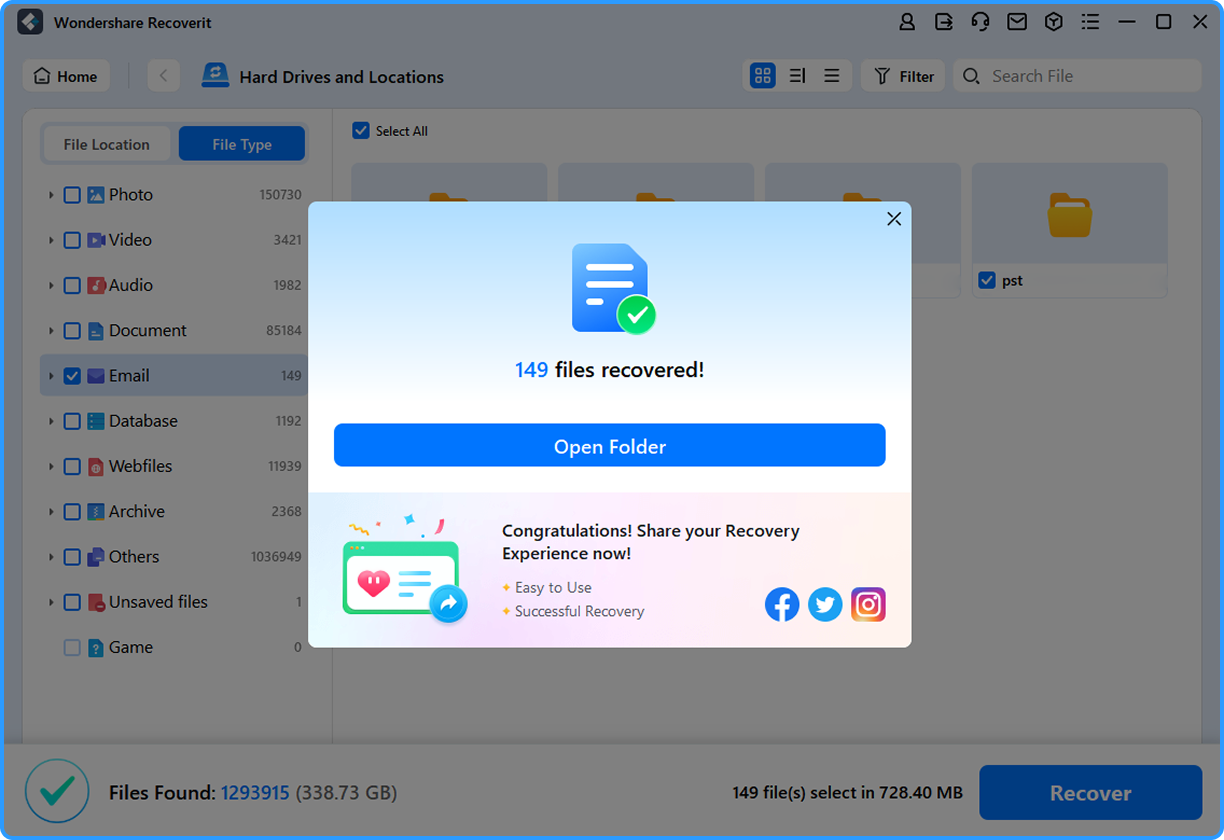Image resolution: width=1224 pixels, height=840 pixels.
Task: Check the Database checkbox
Action: click(72, 421)
